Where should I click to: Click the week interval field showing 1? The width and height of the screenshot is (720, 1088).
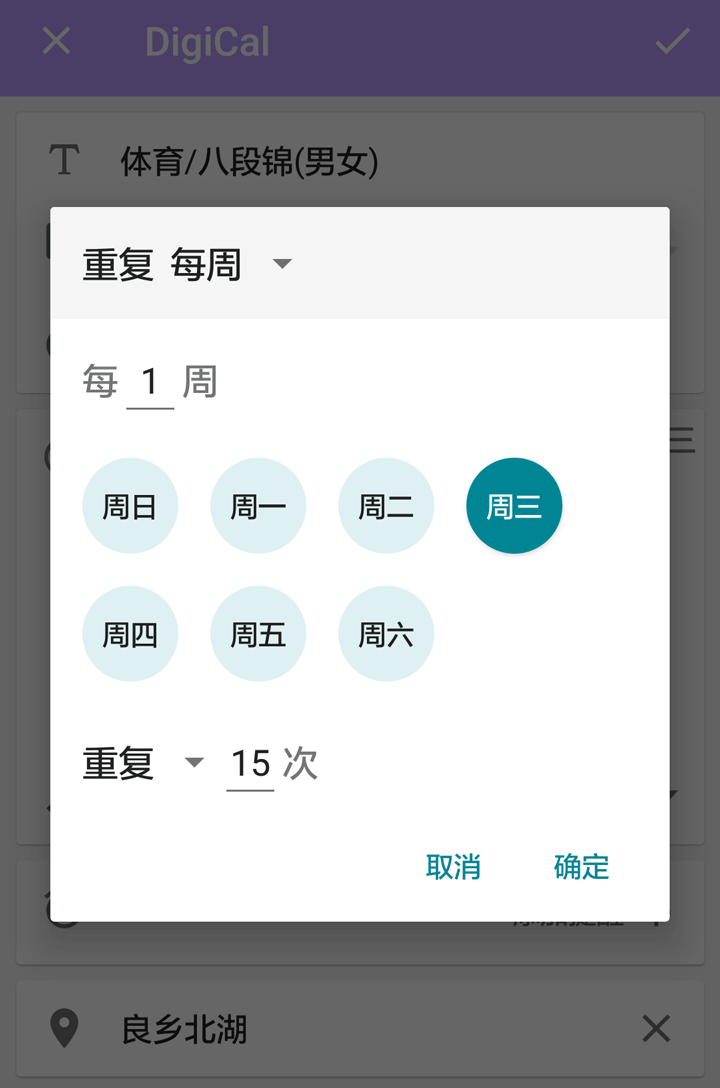[x=150, y=382]
